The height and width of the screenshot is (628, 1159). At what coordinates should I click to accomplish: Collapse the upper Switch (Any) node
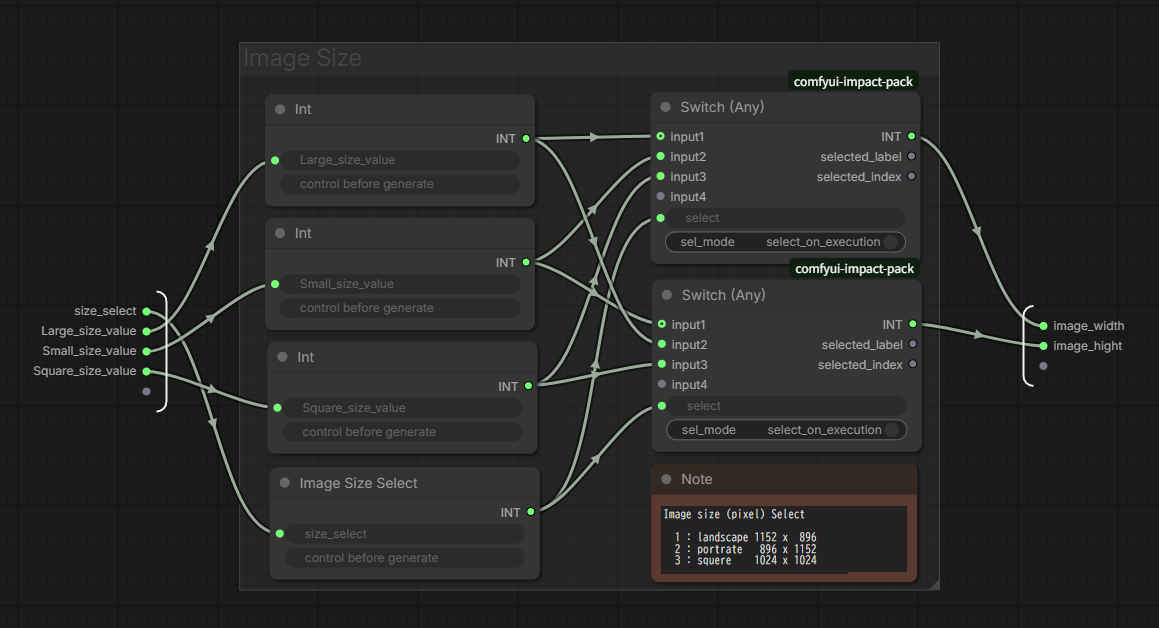coord(665,107)
